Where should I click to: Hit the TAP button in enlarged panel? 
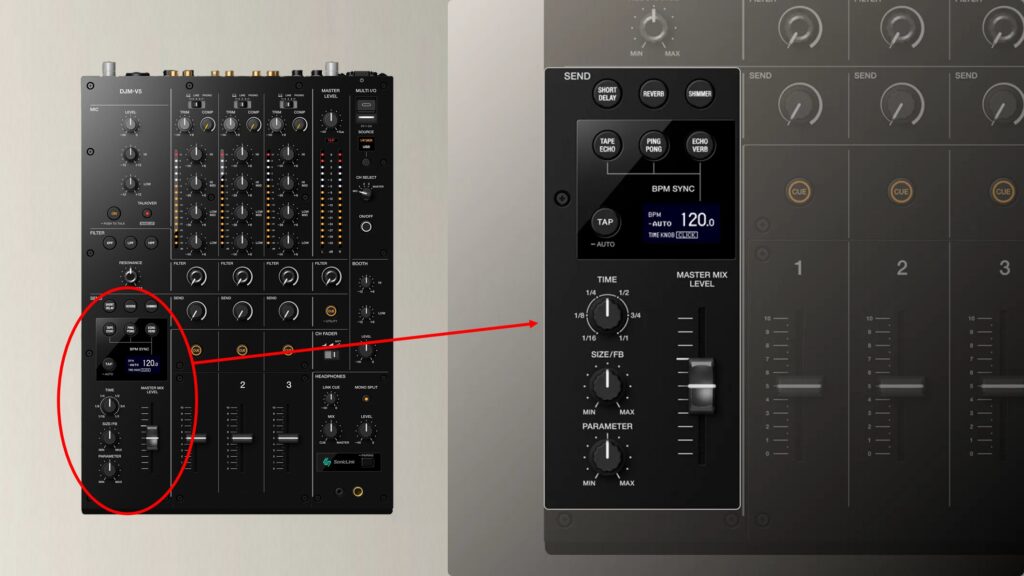point(605,222)
